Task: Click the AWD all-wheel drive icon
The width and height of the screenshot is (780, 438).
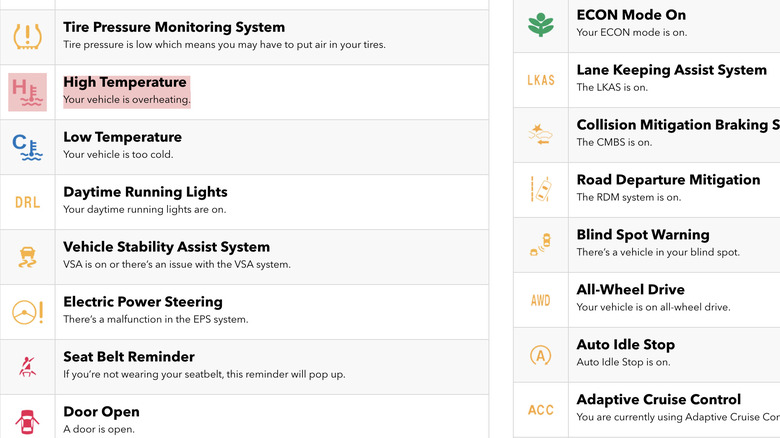Action: click(x=540, y=300)
